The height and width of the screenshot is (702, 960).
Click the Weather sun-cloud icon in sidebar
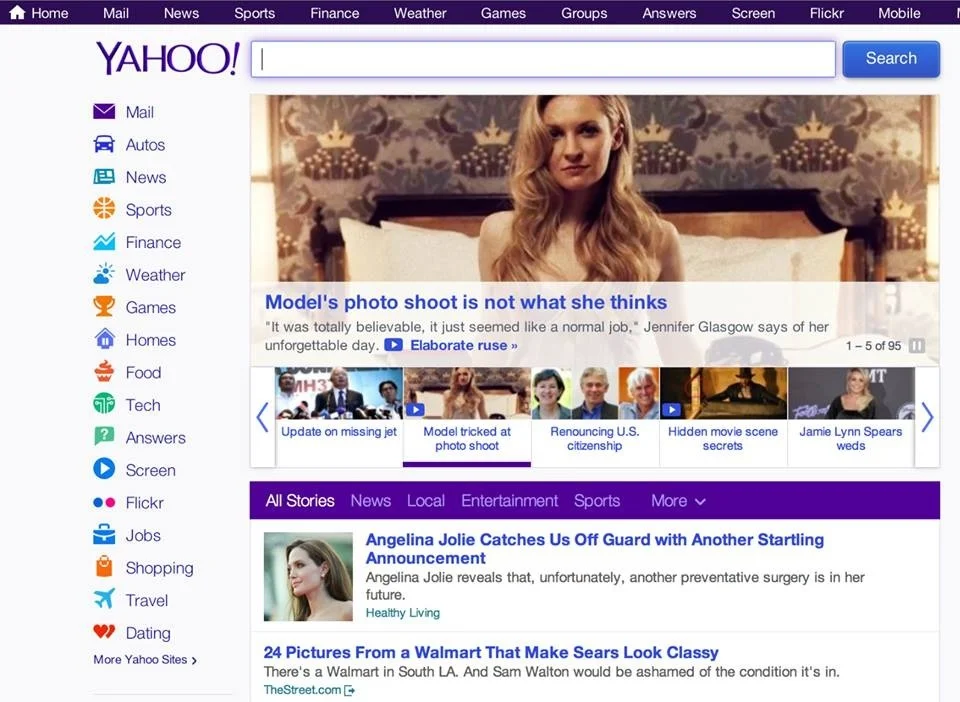[x=104, y=274]
